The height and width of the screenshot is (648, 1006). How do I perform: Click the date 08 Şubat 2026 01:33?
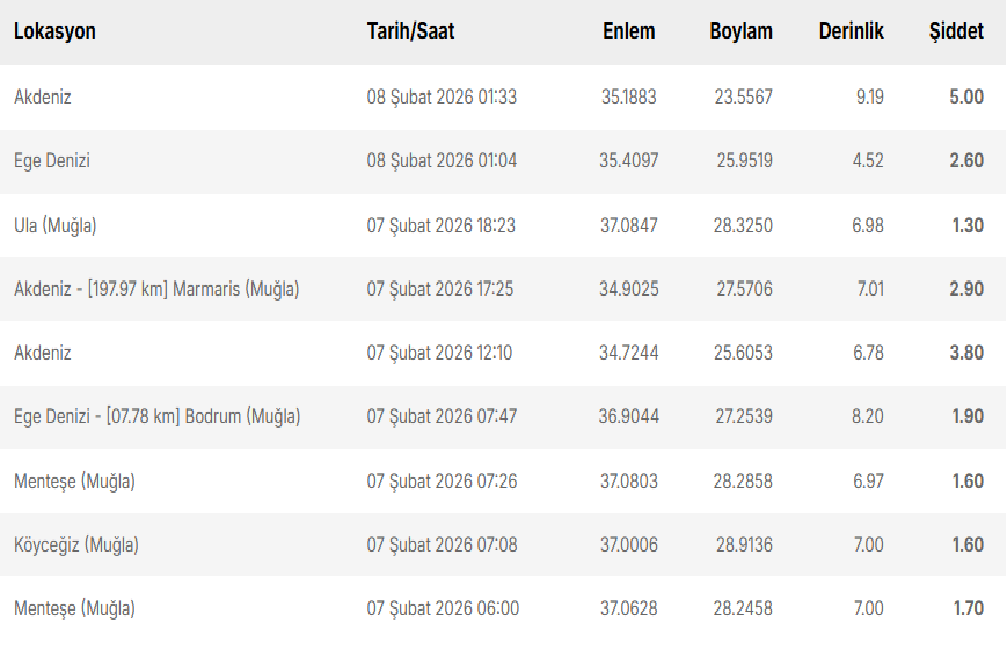442,97
